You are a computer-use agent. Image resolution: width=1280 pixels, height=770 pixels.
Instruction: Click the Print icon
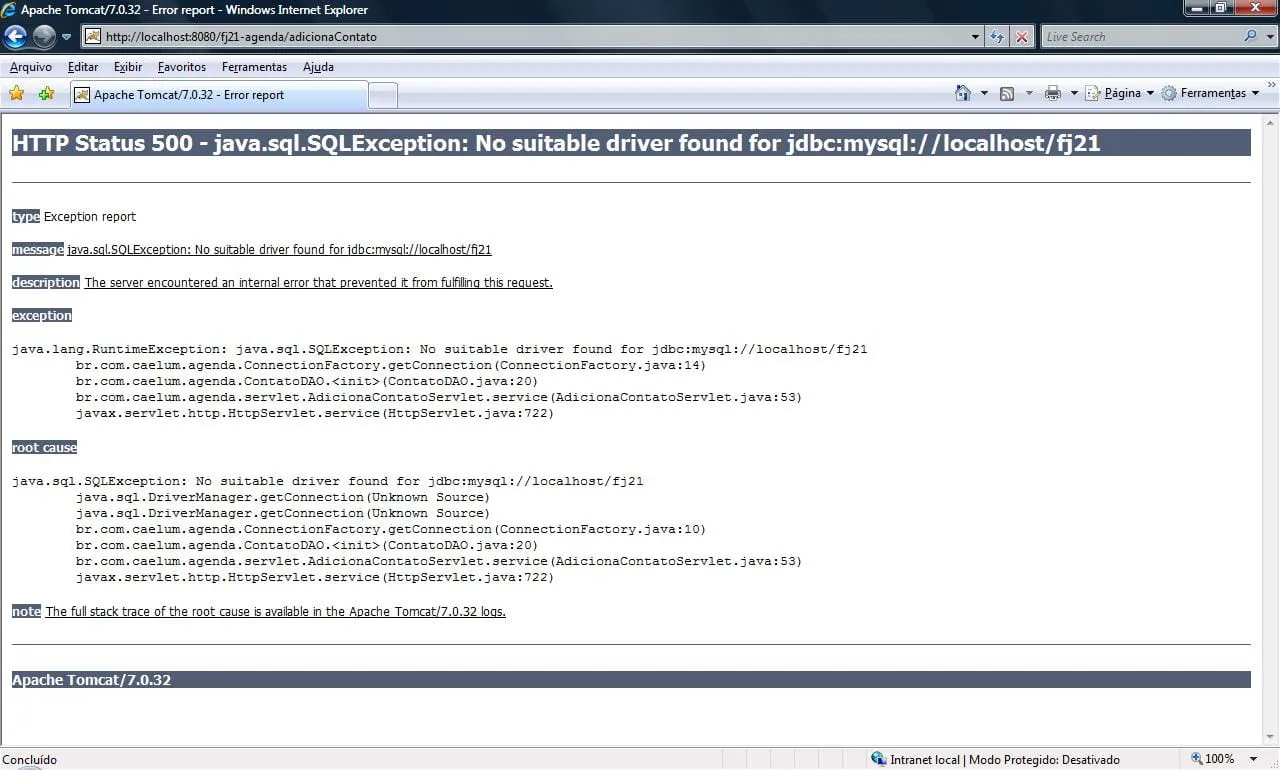(1052, 93)
